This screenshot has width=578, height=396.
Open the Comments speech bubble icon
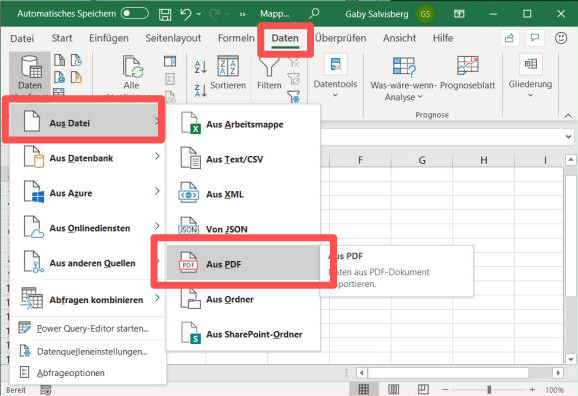[x=535, y=38]
